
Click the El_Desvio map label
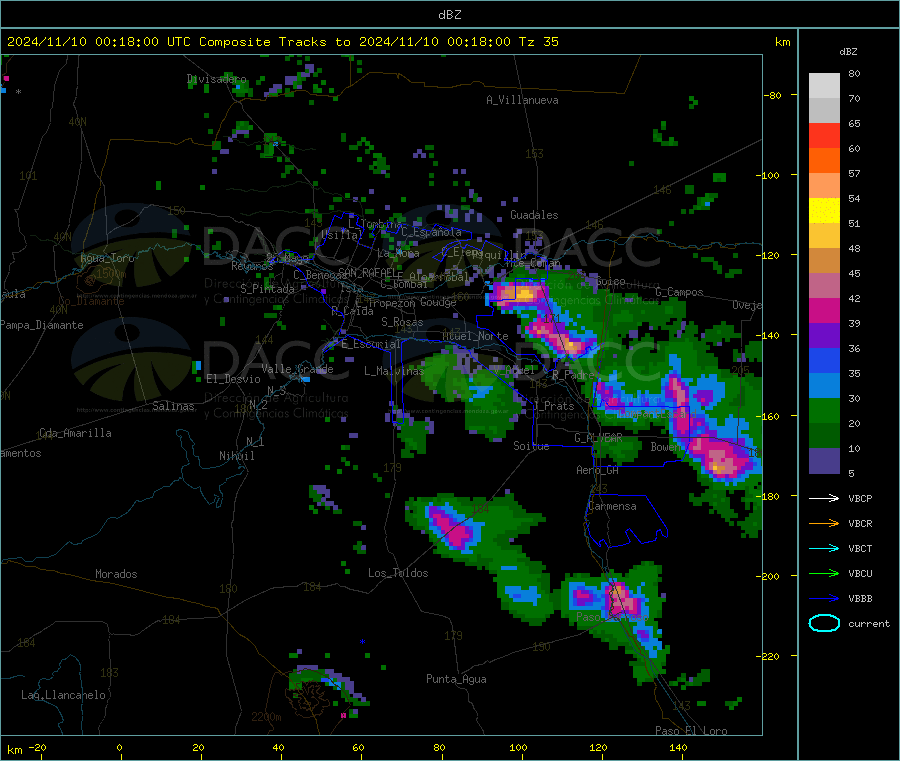tap(233, 379)
